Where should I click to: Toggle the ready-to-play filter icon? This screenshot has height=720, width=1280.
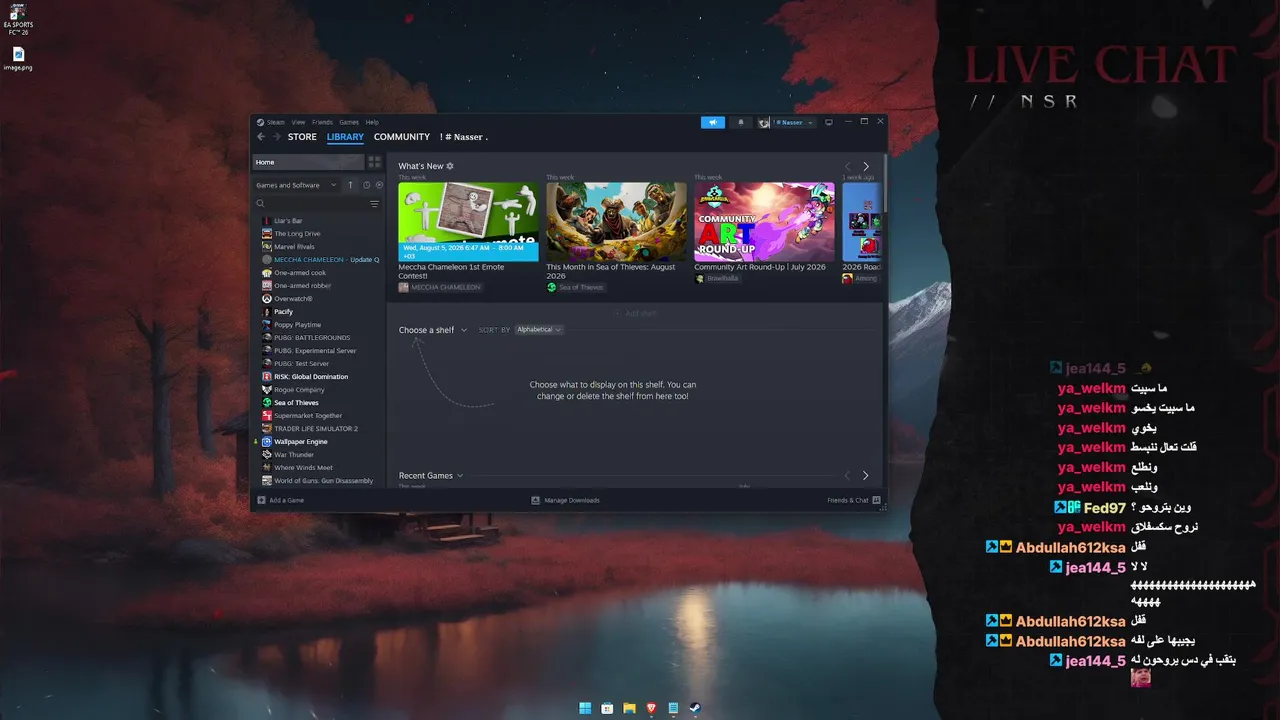pyautogui.click(x=379, y=185)
